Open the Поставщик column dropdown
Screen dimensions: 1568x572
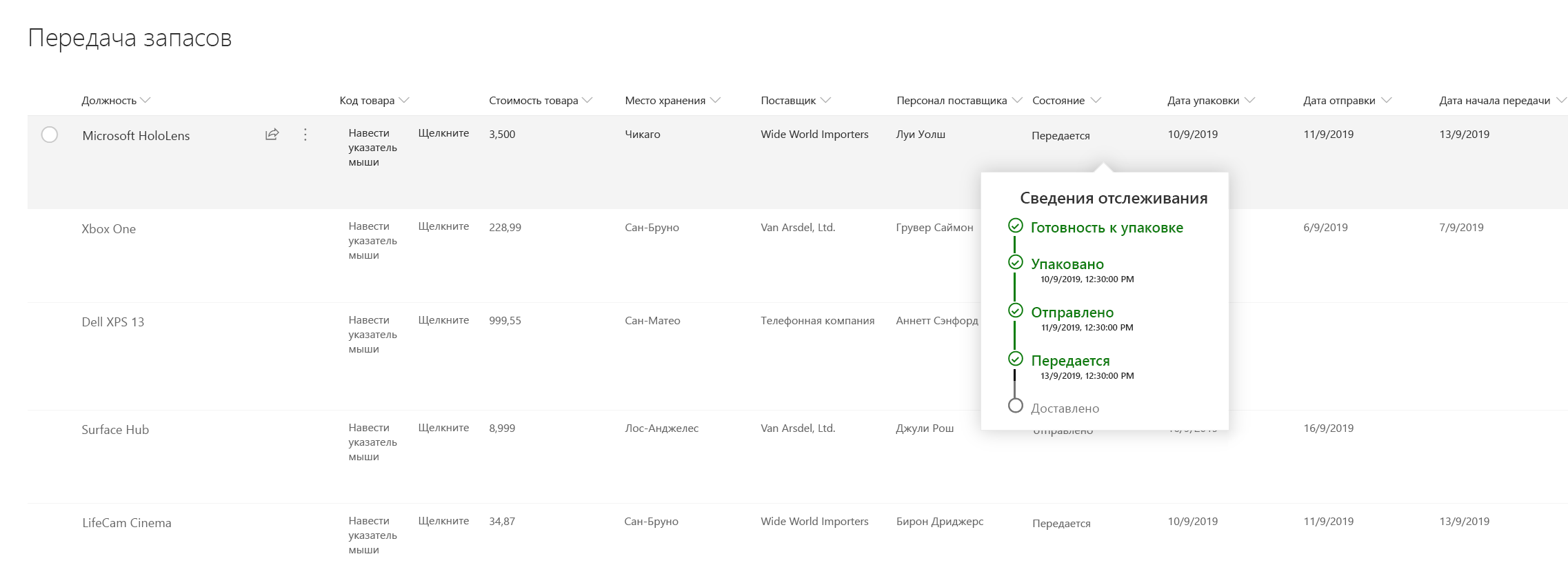point(825,100)
